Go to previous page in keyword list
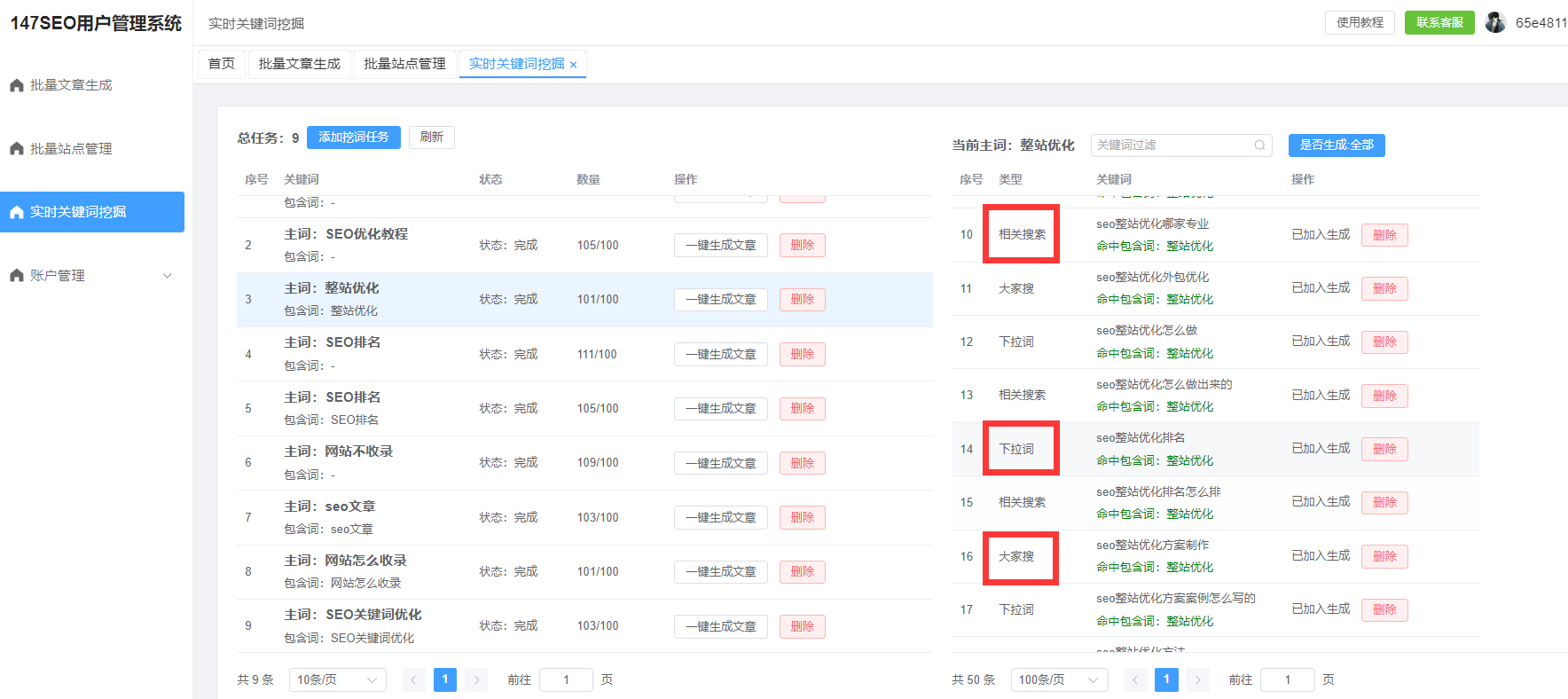The height and width of the screenshot is (699, 1568). point(1135,680)
